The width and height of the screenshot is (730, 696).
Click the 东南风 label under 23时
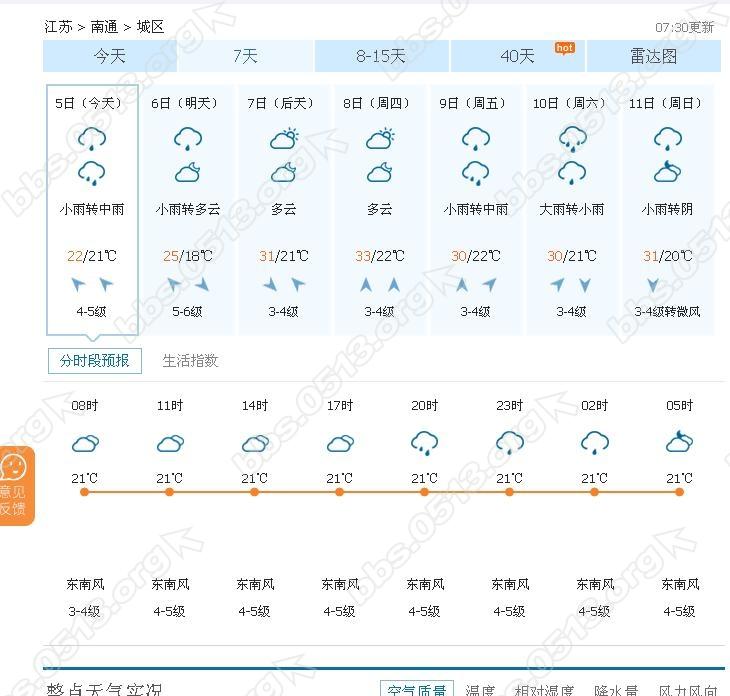click(510, 584)
